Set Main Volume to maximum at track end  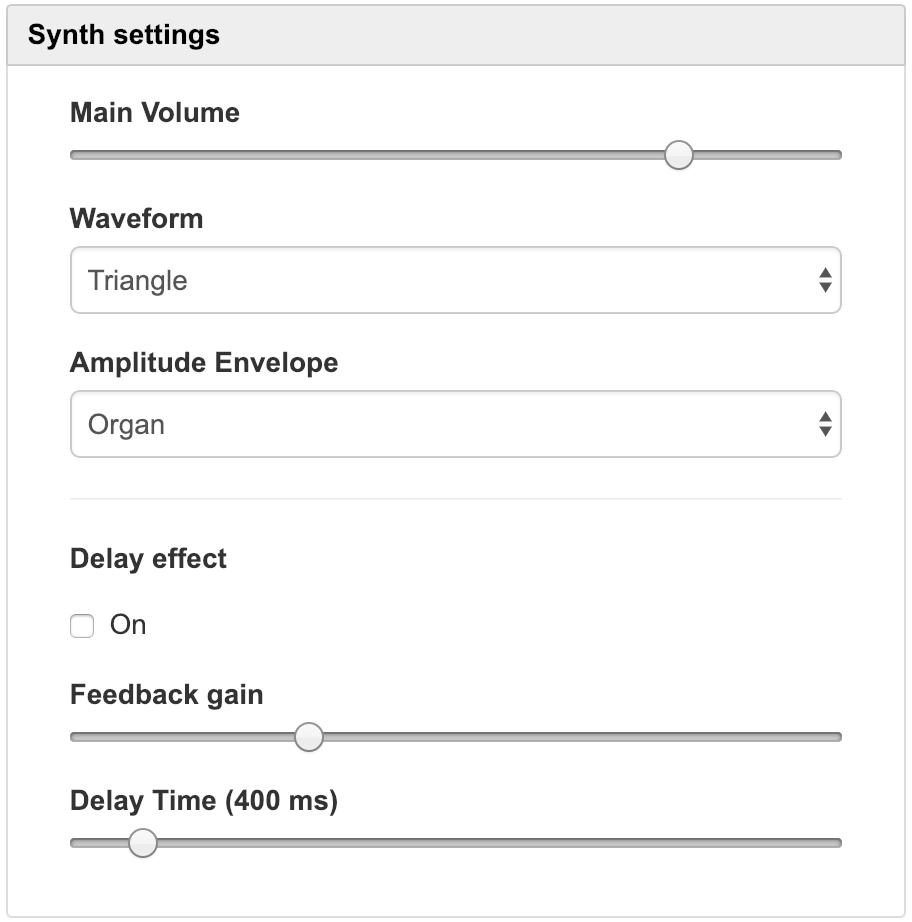[838, 155]
